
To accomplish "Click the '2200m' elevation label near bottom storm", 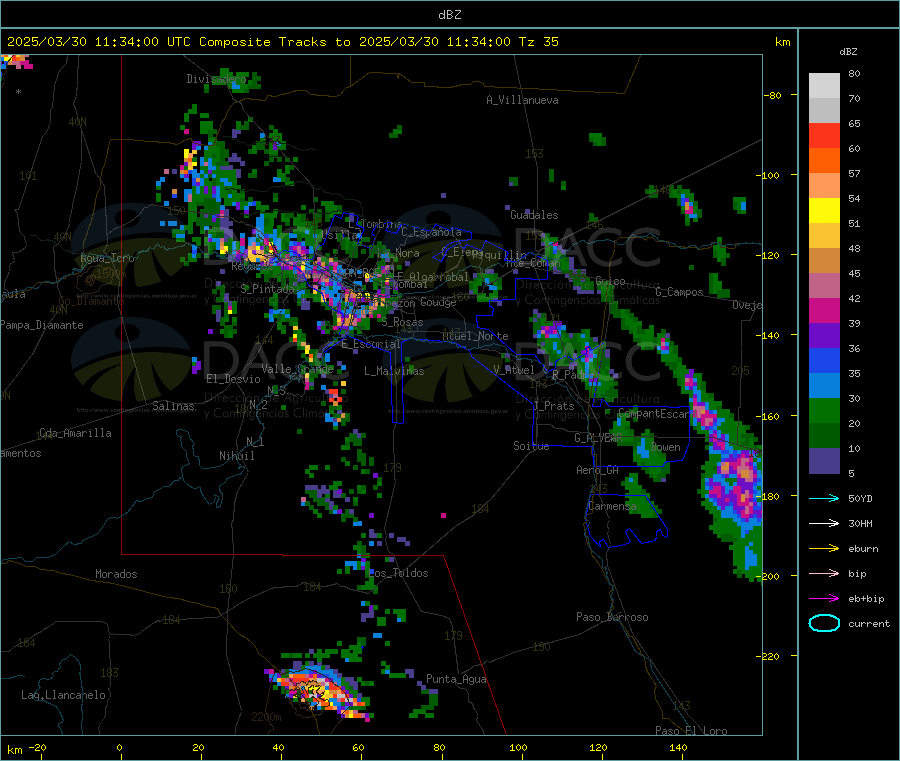I will pos(266,717).
